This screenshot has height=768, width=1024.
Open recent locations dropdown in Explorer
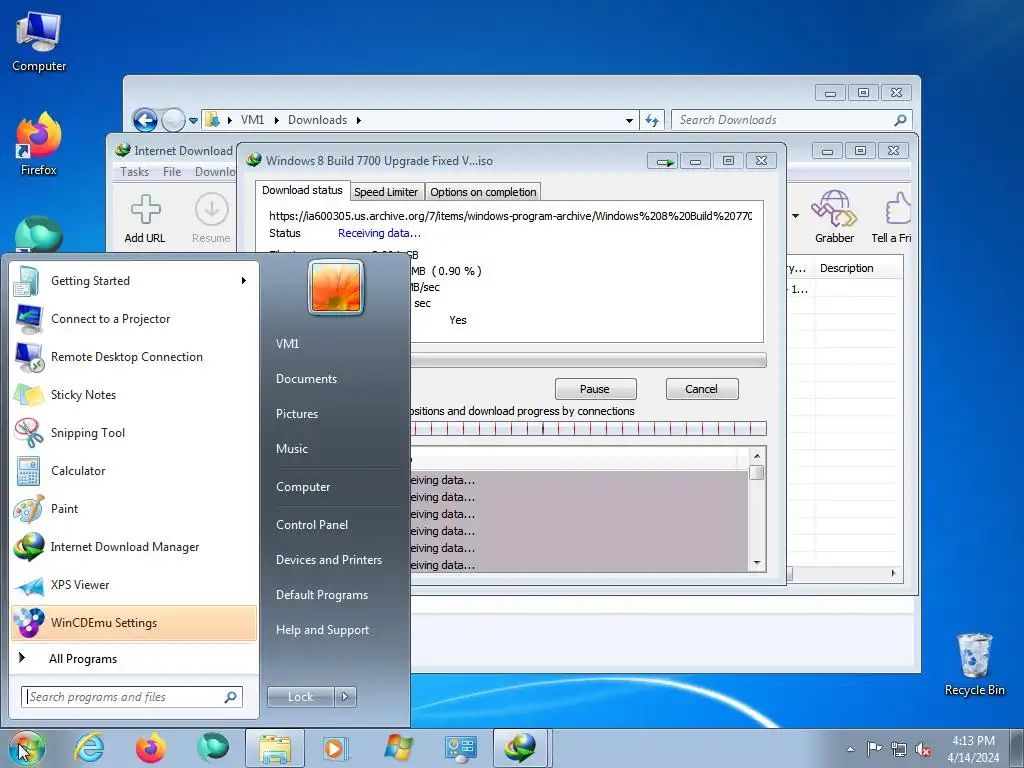coord(193,121)
